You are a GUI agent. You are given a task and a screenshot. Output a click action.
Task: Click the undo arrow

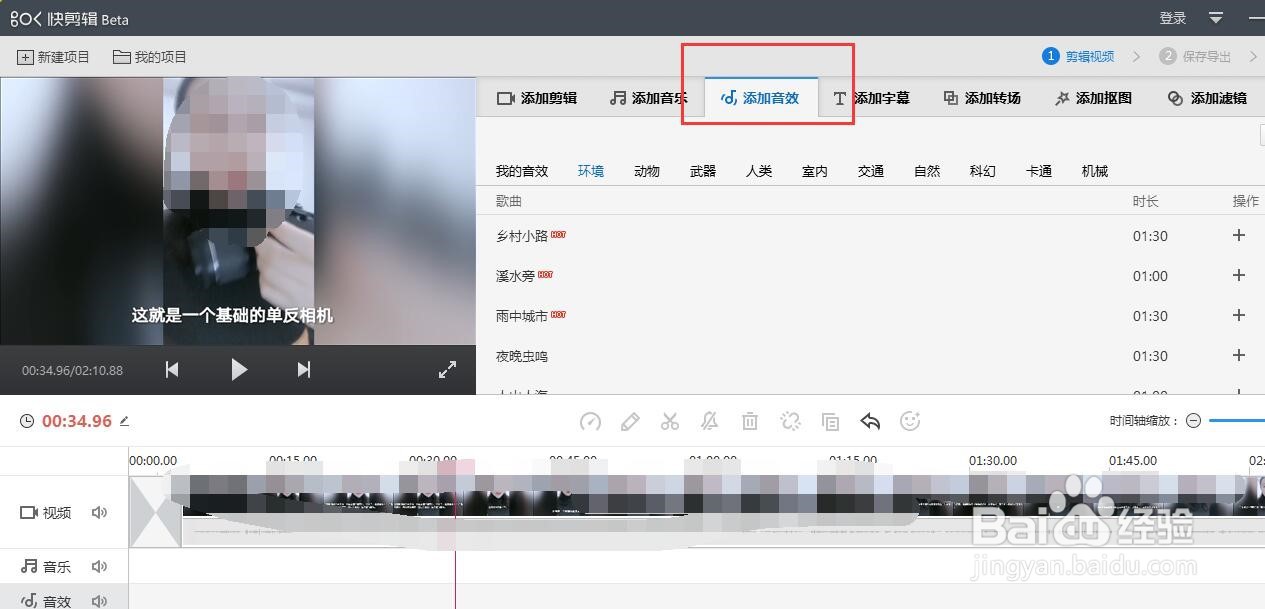870,422
